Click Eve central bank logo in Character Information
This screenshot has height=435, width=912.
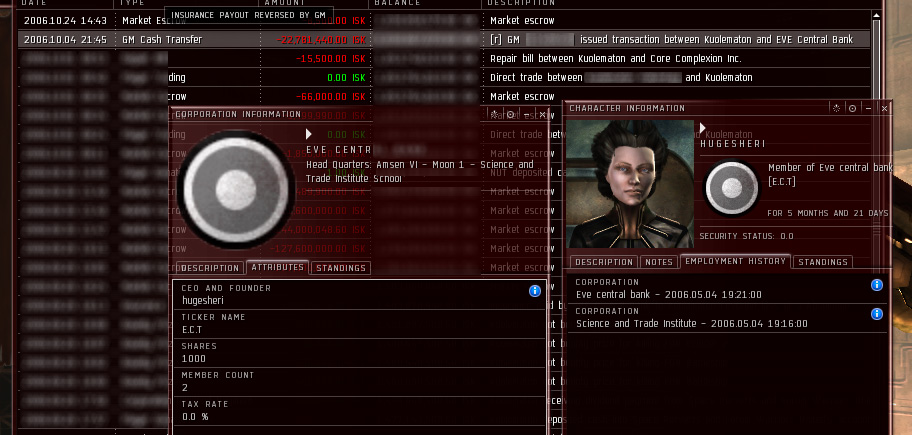pos(731,188)
